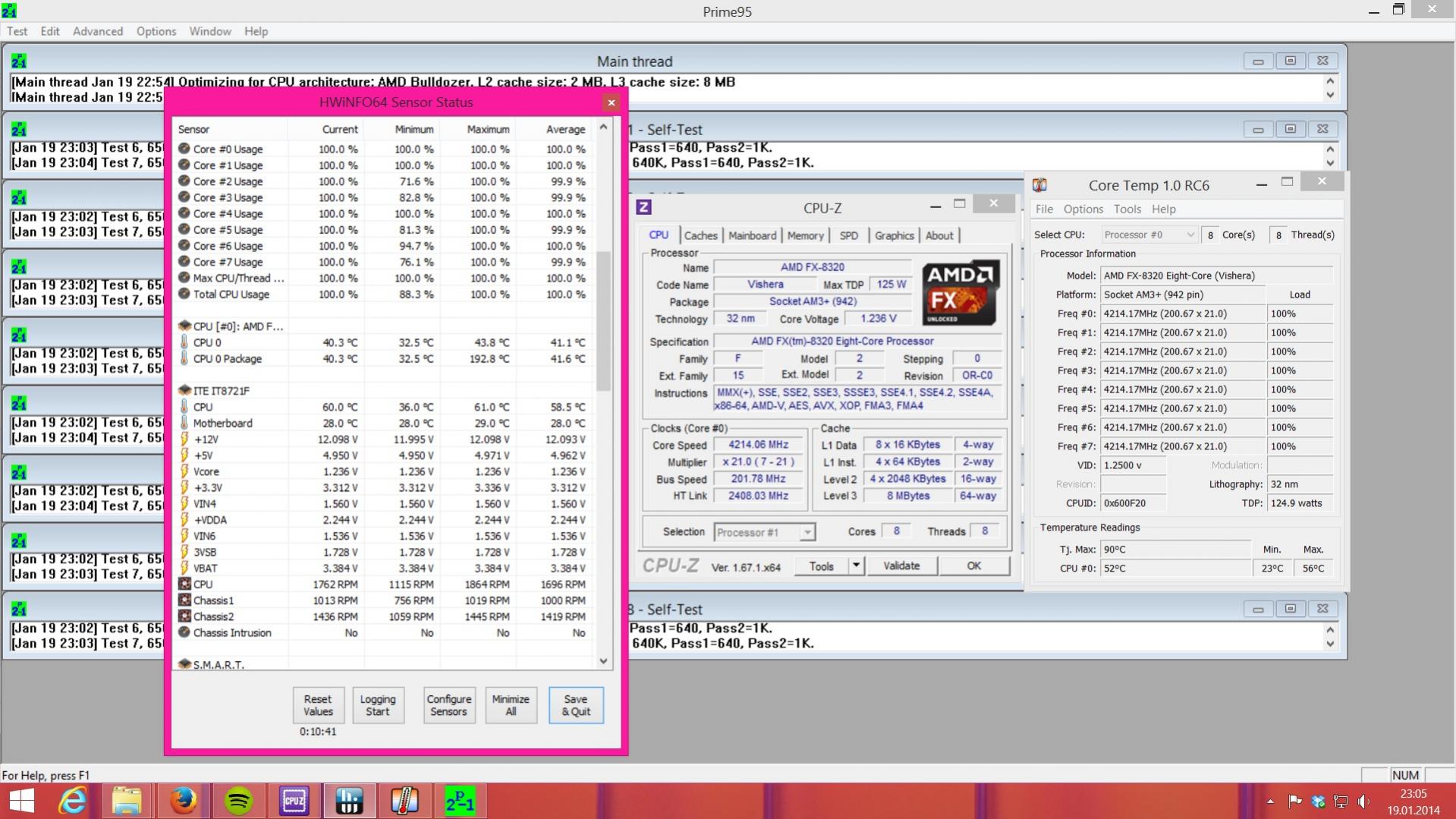Click the Vcore voltage sensor icon
The width and height of the screenshot is (1456, 819).
pyautogui.click(x=184, y=471)
